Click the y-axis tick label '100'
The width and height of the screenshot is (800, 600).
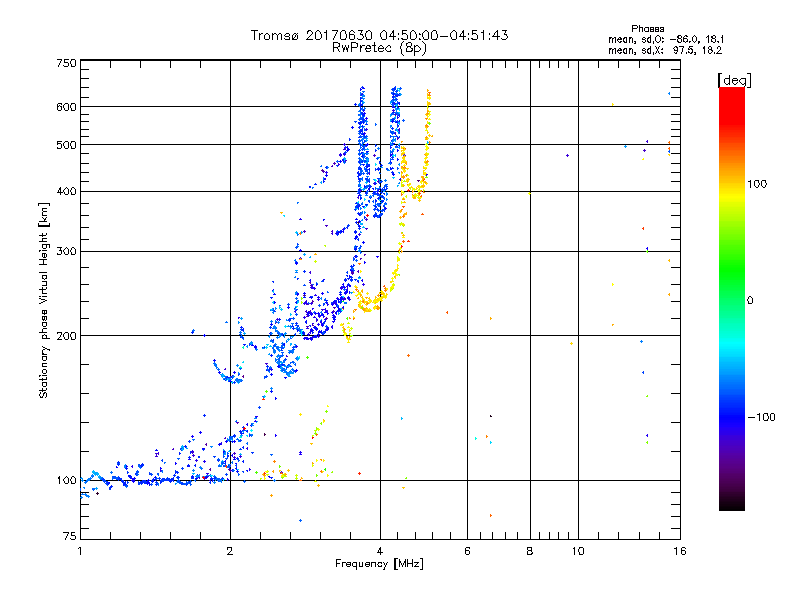pos(66,480)
